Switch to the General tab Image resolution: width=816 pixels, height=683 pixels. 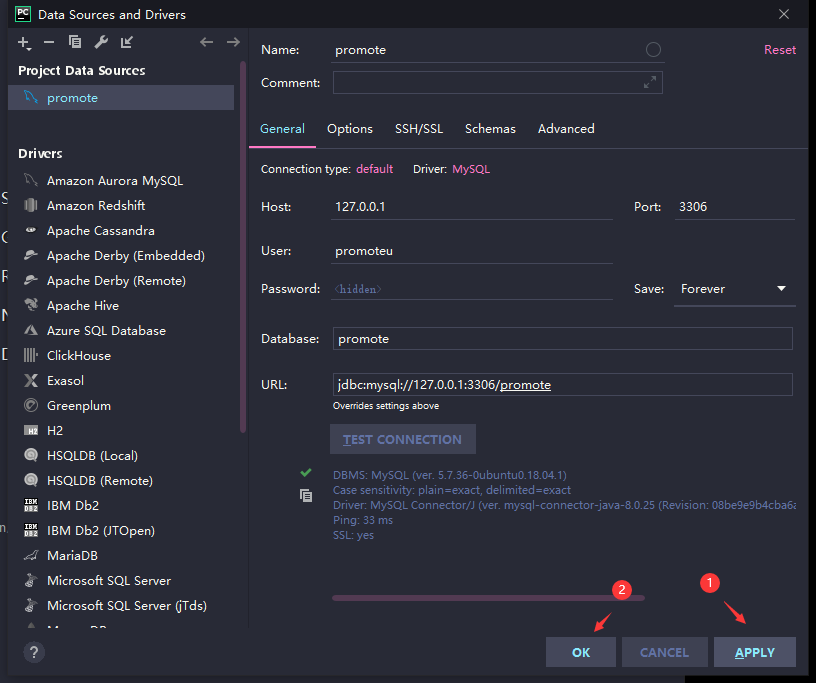coord(282,129)
